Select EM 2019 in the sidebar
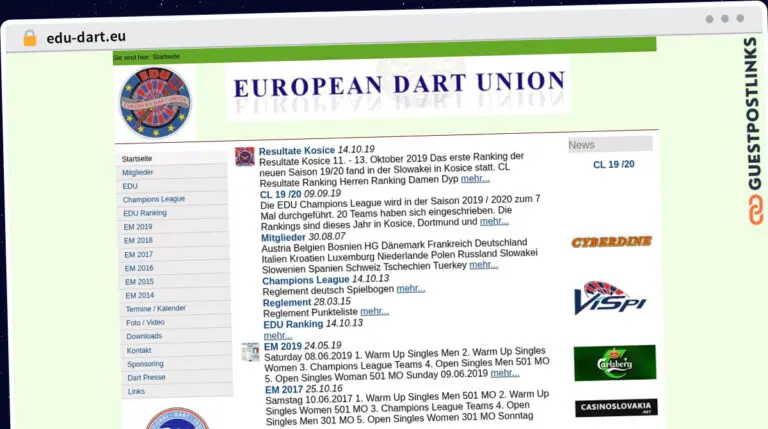The image size is (768, 429). coord(138,227)
